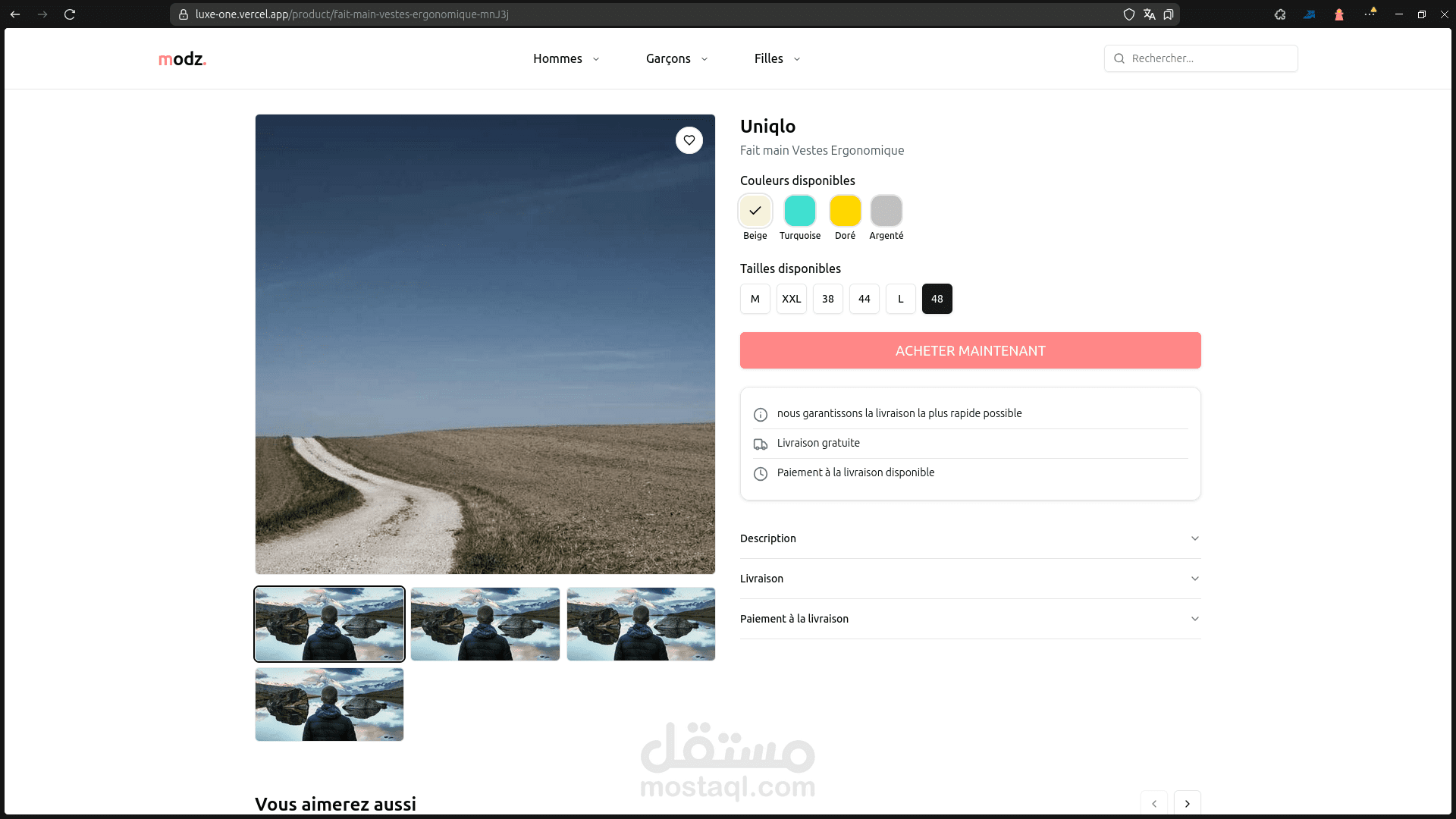Viewport: 1456px width, 819px height.
Task: Choose the Beige color swatch
Action: pos(755,211)
